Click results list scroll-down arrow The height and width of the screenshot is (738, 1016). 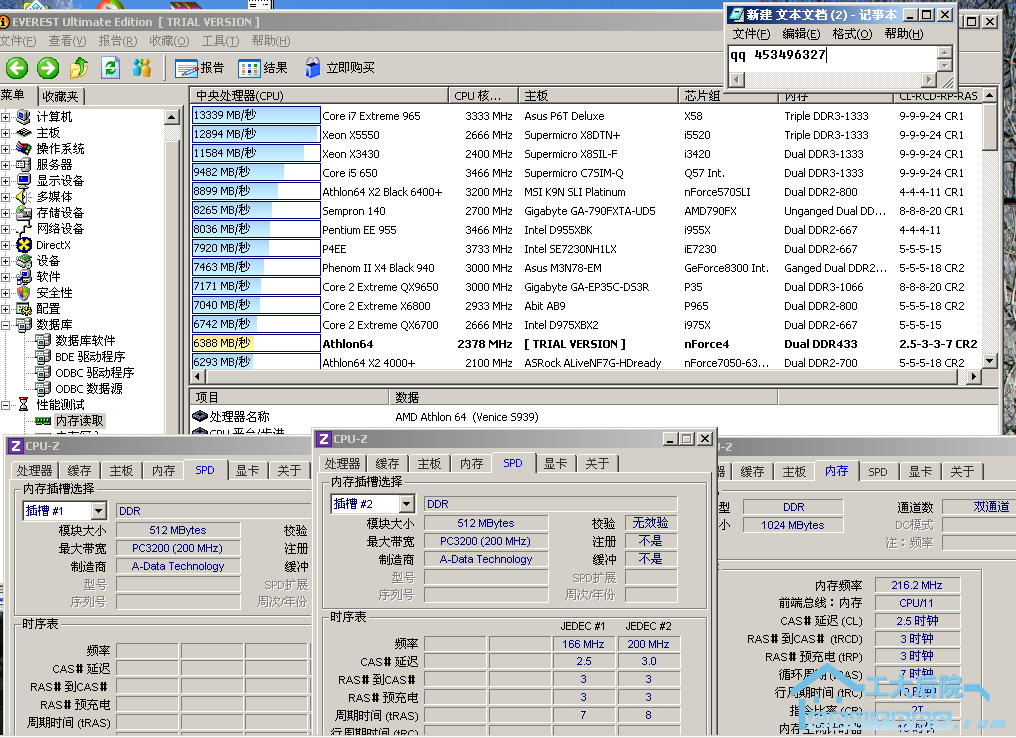coord(989,361)
